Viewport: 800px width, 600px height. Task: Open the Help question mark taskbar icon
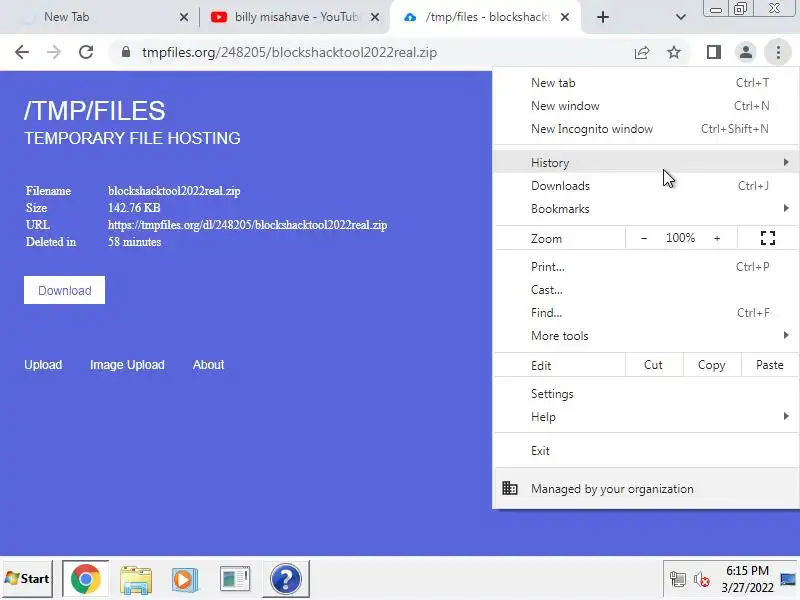click(286, 579)
